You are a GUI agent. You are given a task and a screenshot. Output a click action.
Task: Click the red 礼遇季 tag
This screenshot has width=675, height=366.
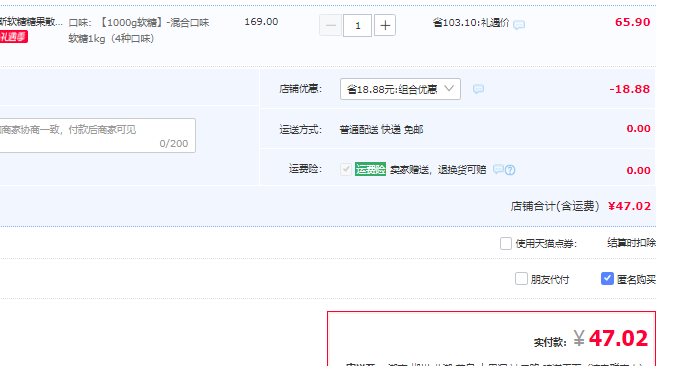coord(14,37)
